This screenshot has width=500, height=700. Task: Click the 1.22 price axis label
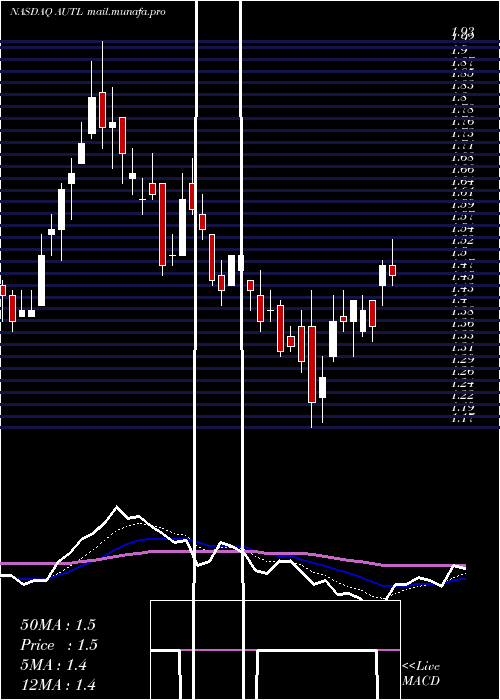click(463, 396)
